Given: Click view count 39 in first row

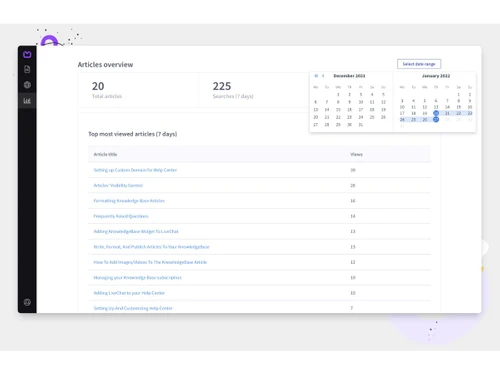Looking at the screenshot, I should tap(353, 170).
